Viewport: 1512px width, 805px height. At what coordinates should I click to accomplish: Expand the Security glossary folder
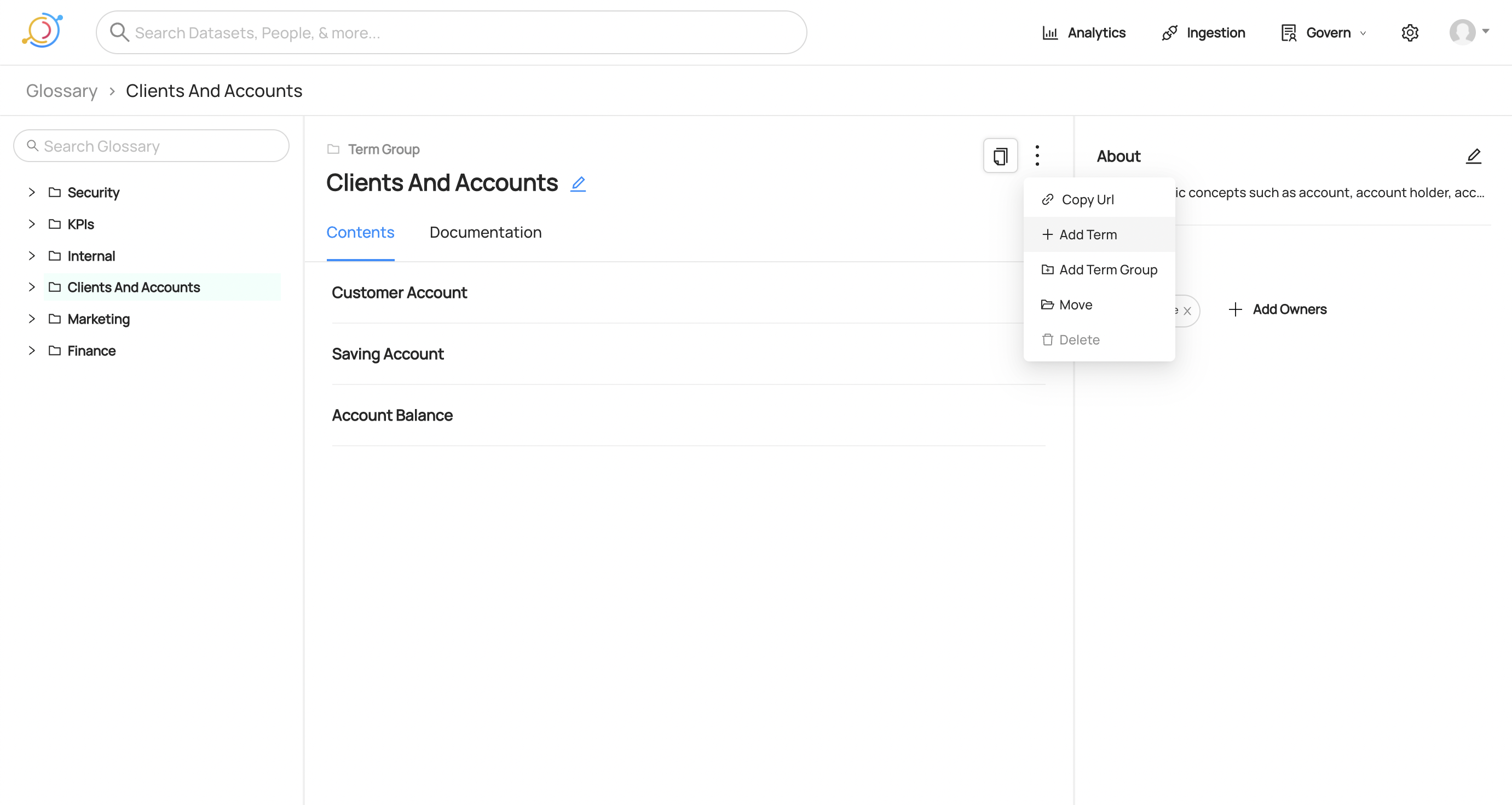[x=32, y=193]
